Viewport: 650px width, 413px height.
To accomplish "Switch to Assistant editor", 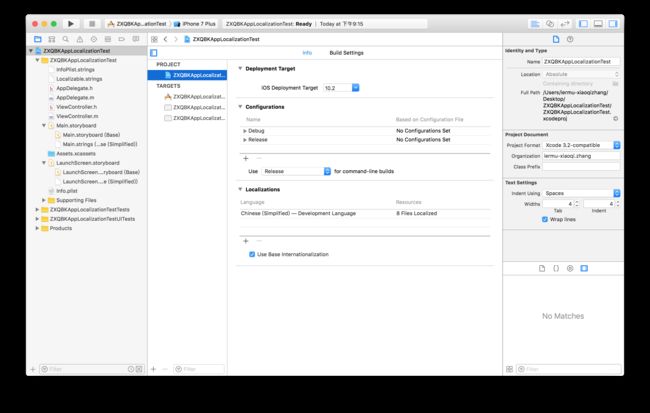I will (550, 24).
